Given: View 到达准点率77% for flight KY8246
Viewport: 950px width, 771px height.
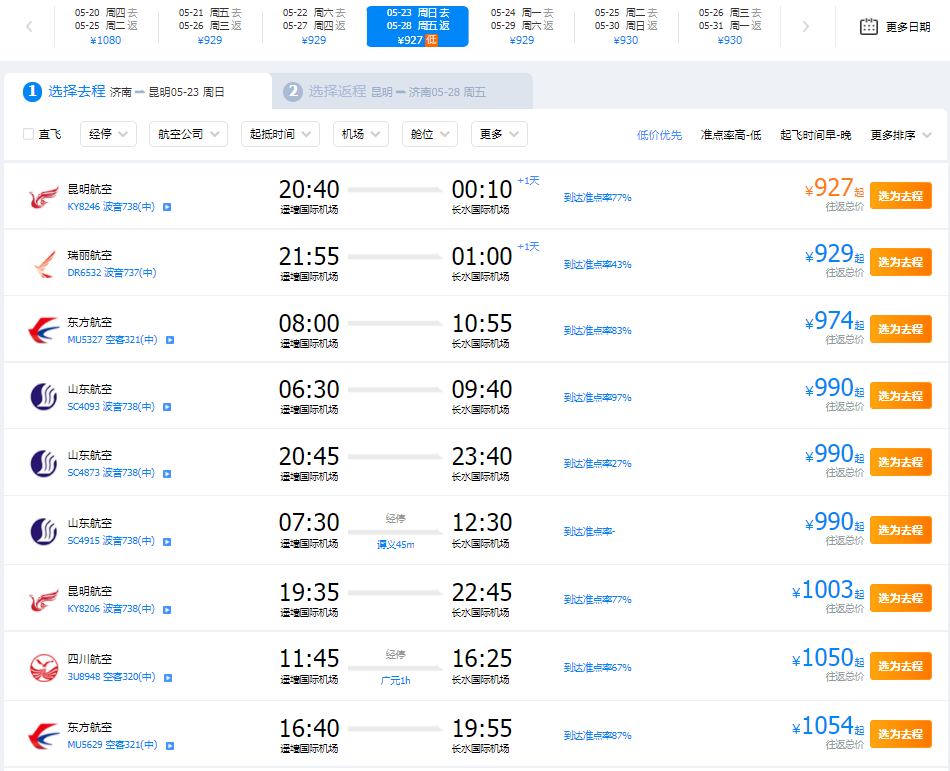Looking at the screenshot, I should click(x=597, y=198).
